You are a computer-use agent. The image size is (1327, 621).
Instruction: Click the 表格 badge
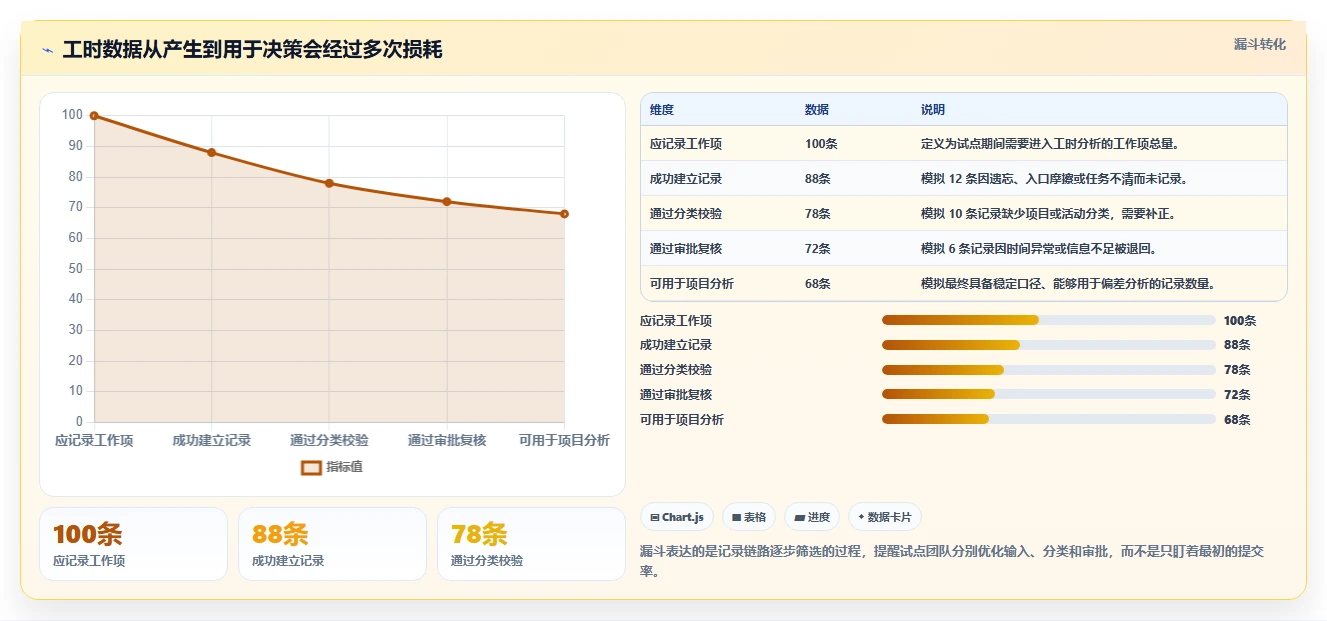pyautogui.click(x=749, y=517)
